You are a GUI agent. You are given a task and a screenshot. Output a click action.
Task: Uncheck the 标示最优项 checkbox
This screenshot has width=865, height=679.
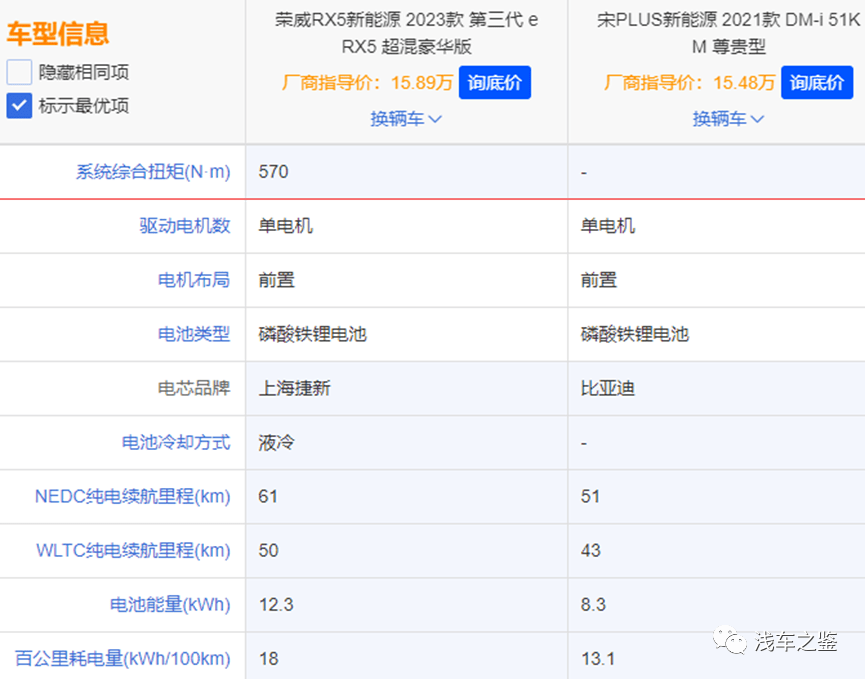(19, 105)
